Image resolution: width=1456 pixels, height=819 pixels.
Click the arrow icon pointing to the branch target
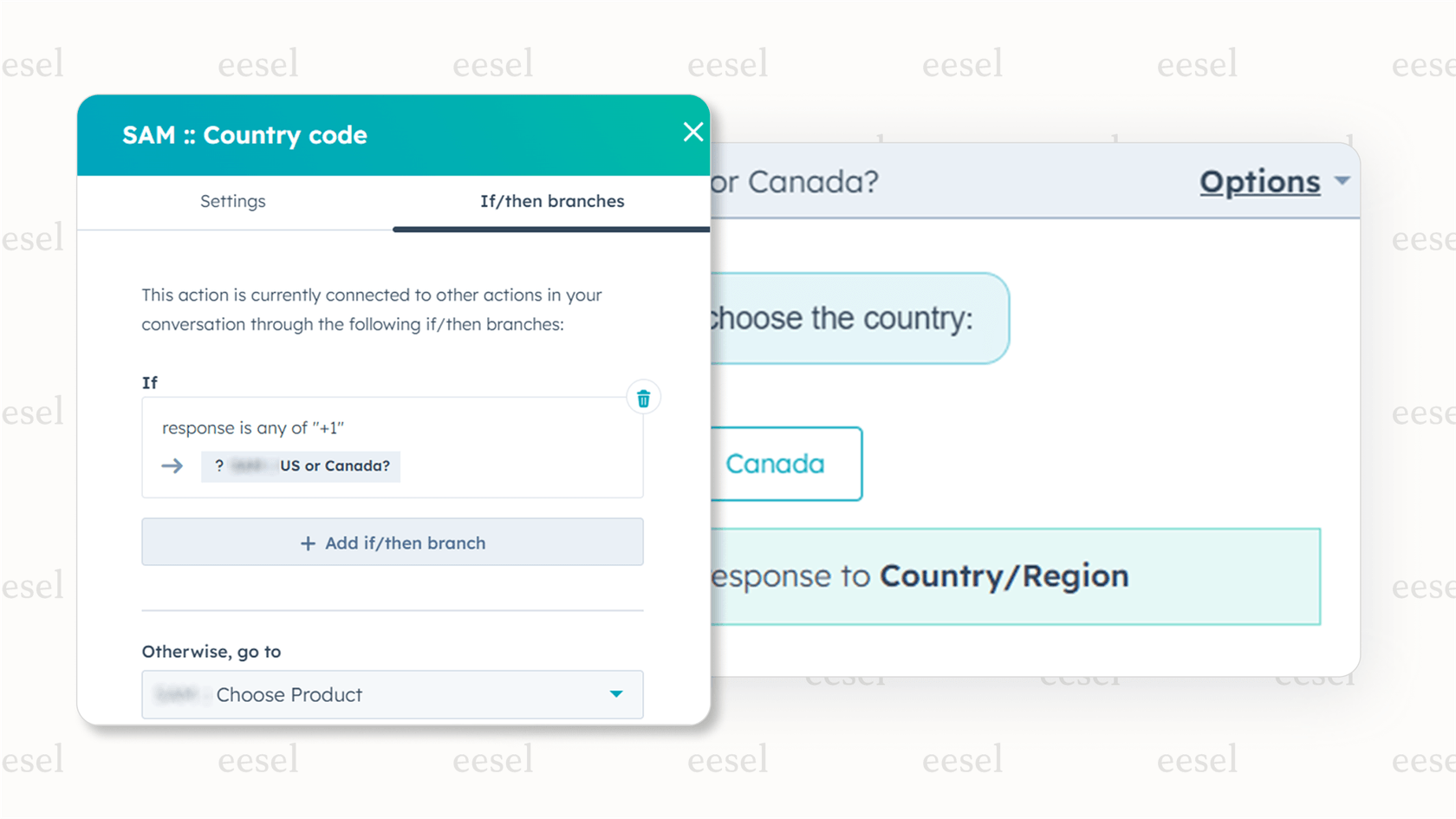coord(172,465)
